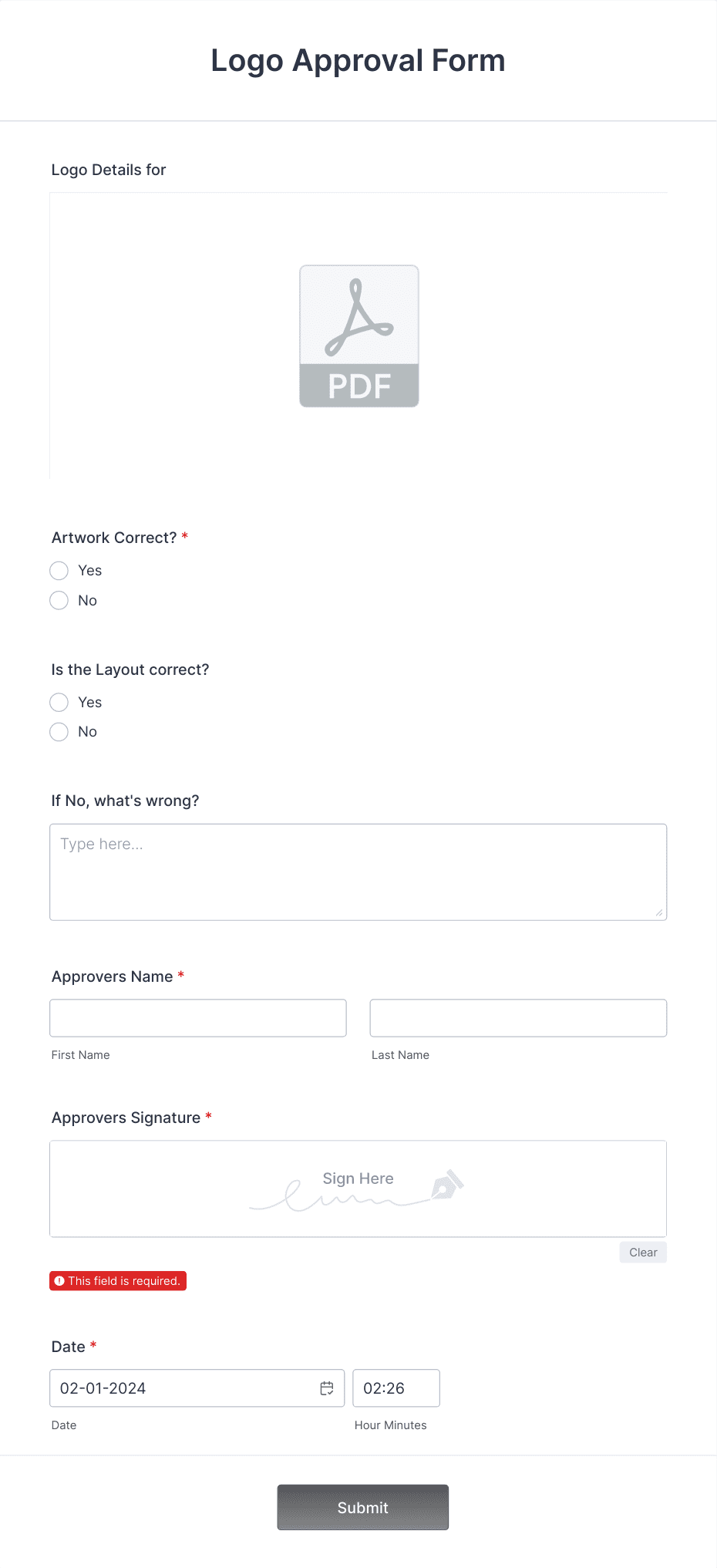Click the Approvers Signature label
Screen dimensions: 717x1568
[x=126, y=1118]
